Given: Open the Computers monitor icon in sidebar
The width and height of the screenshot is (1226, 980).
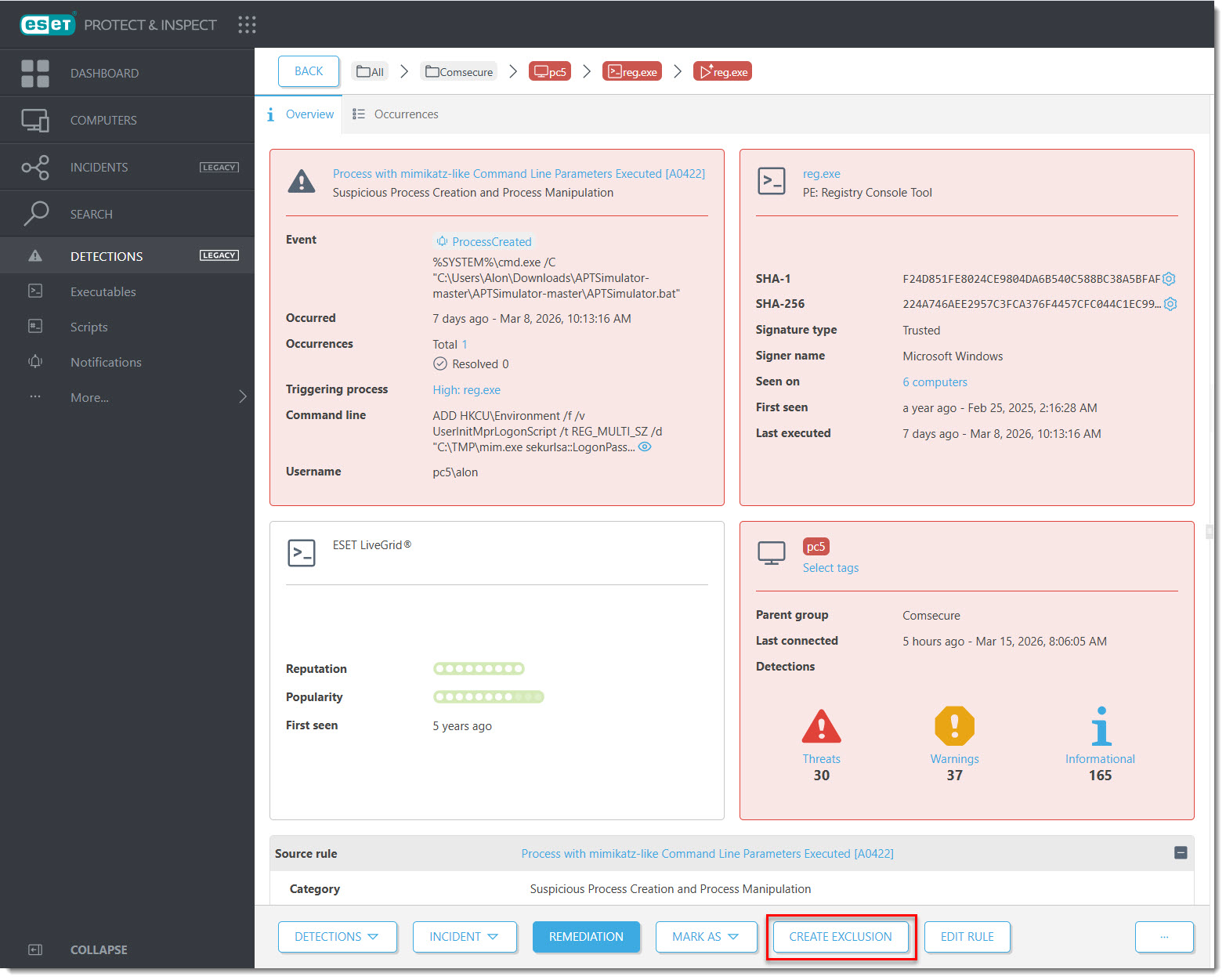Looking at the screenshot, I should (35, 120).
